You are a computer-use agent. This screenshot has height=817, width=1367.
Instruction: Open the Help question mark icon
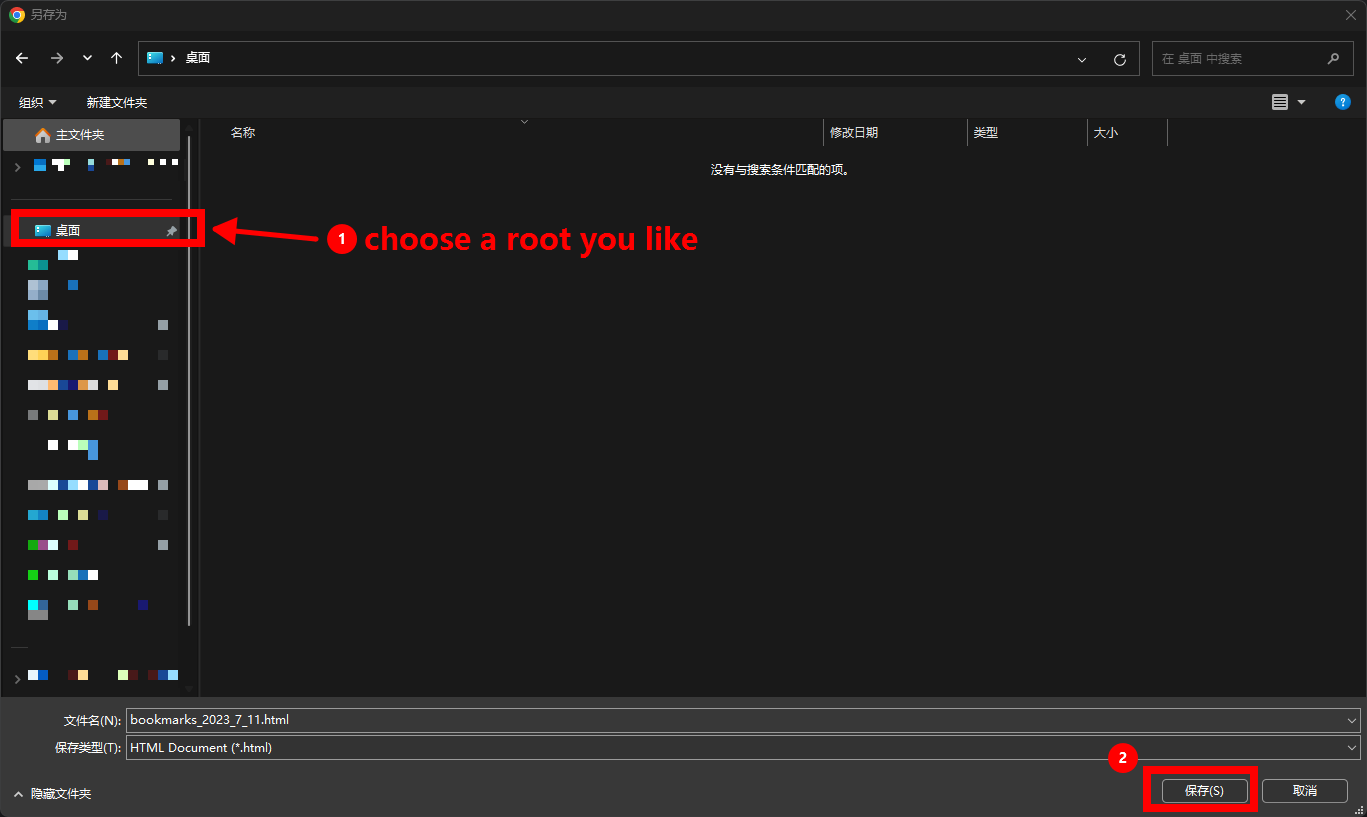coord(1343,102)
